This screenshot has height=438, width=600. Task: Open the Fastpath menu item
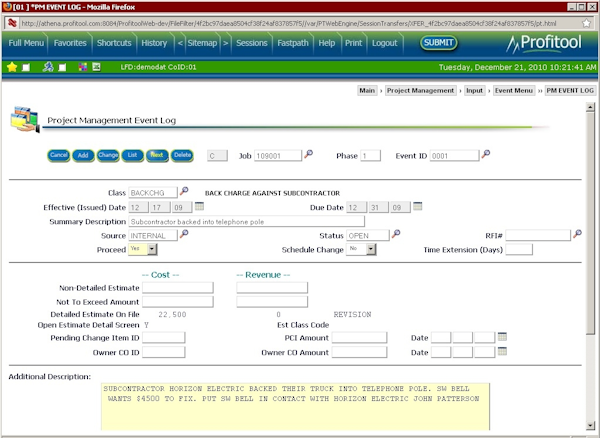[x=293, y=43]
